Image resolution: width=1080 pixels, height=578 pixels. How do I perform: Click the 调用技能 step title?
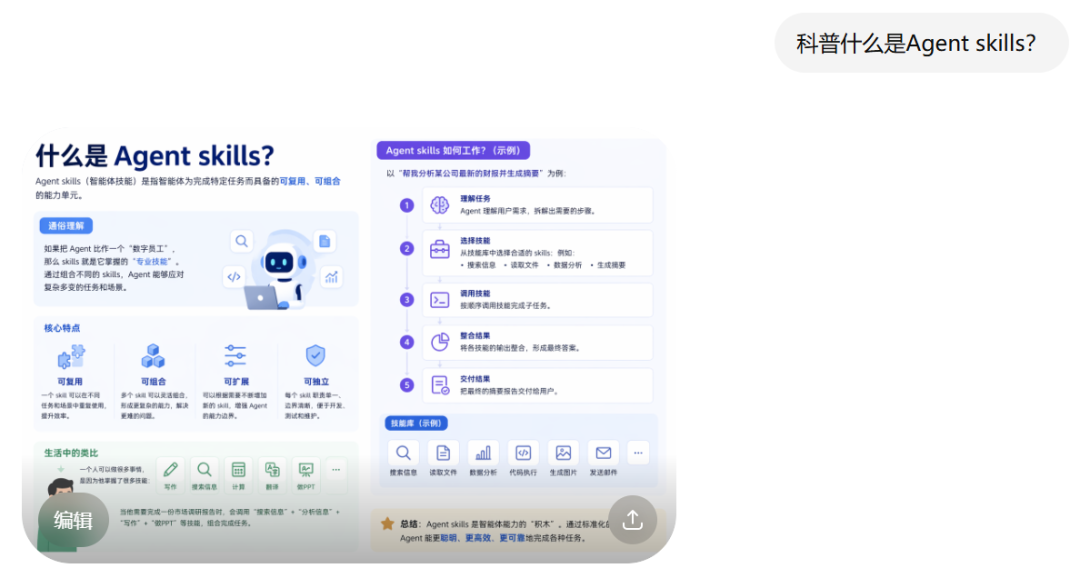coord(475,293)
